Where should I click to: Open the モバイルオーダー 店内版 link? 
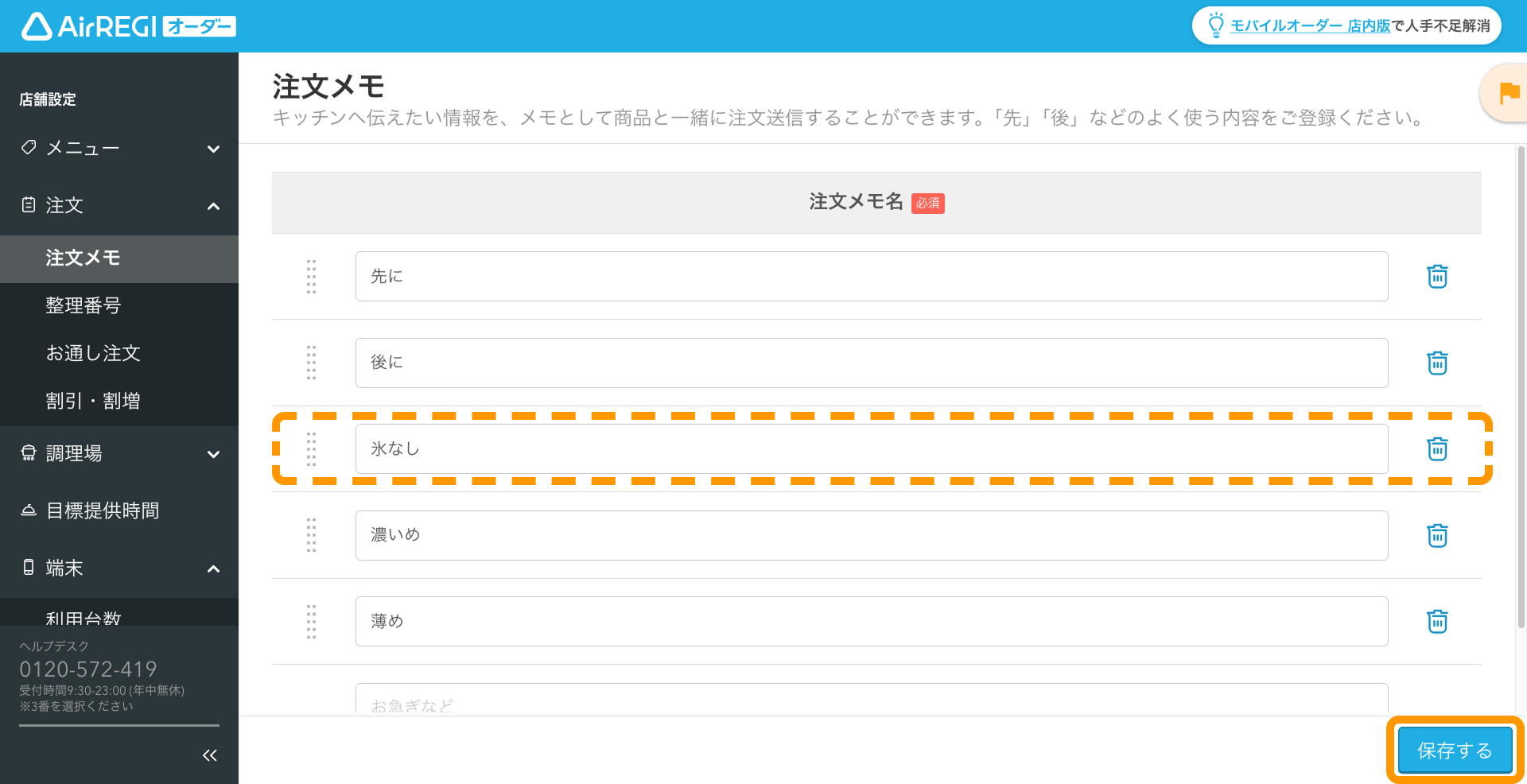1310,25
